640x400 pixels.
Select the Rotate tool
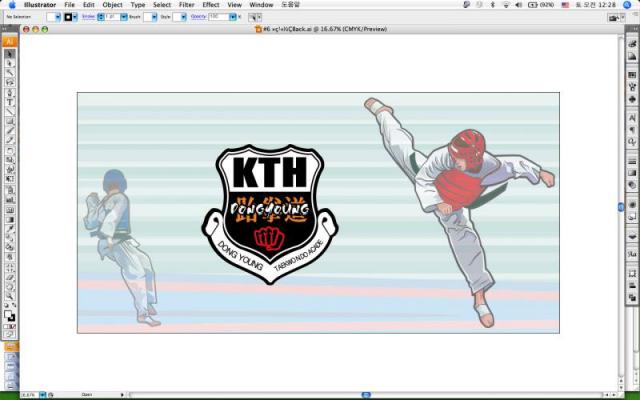click(x=10, y=151)
